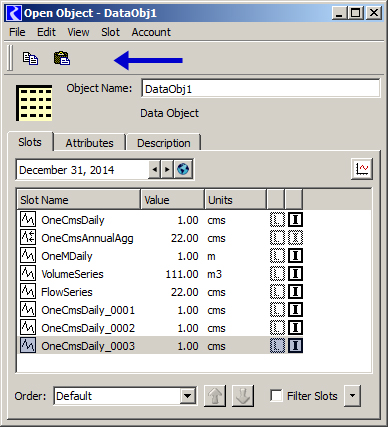Click the Units column header
This screenshot has width=388, height=427.
pos(235,200)
